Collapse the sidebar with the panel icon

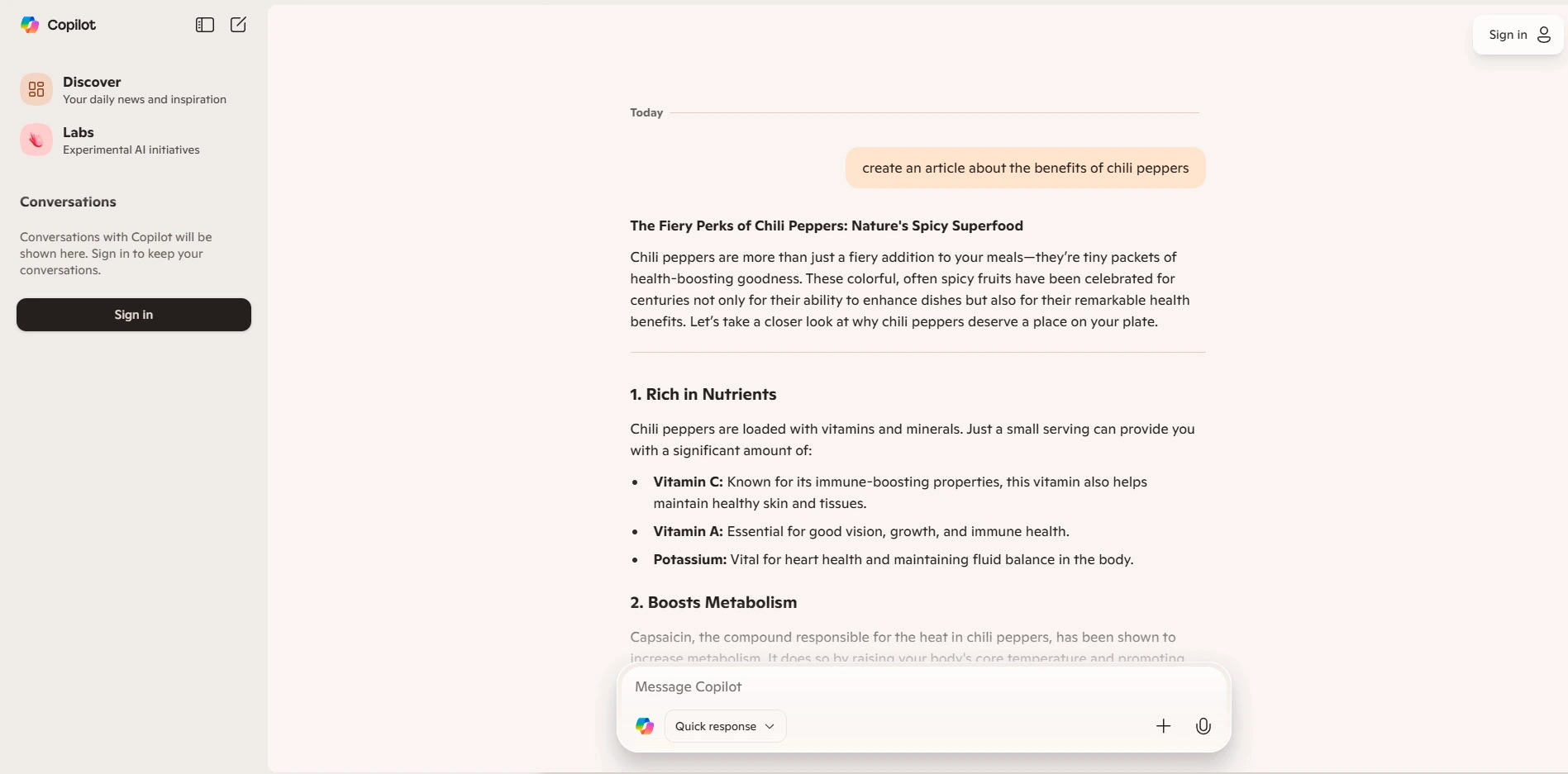point(205,25)
